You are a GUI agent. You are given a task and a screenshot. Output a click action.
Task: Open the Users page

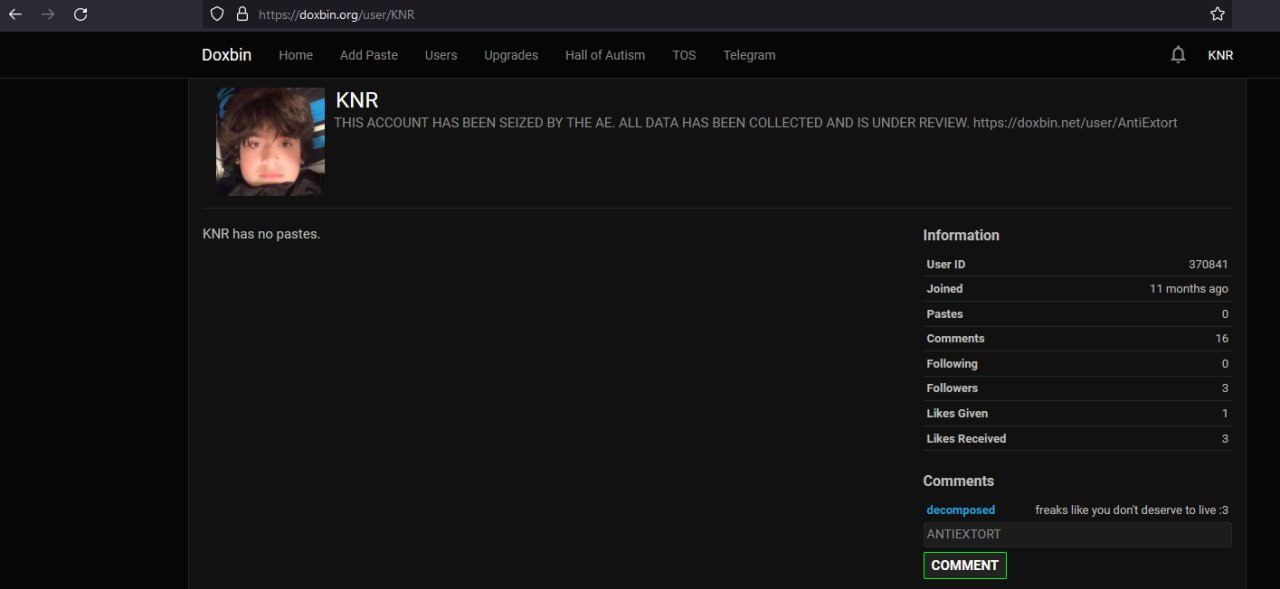tap(441, 55)
